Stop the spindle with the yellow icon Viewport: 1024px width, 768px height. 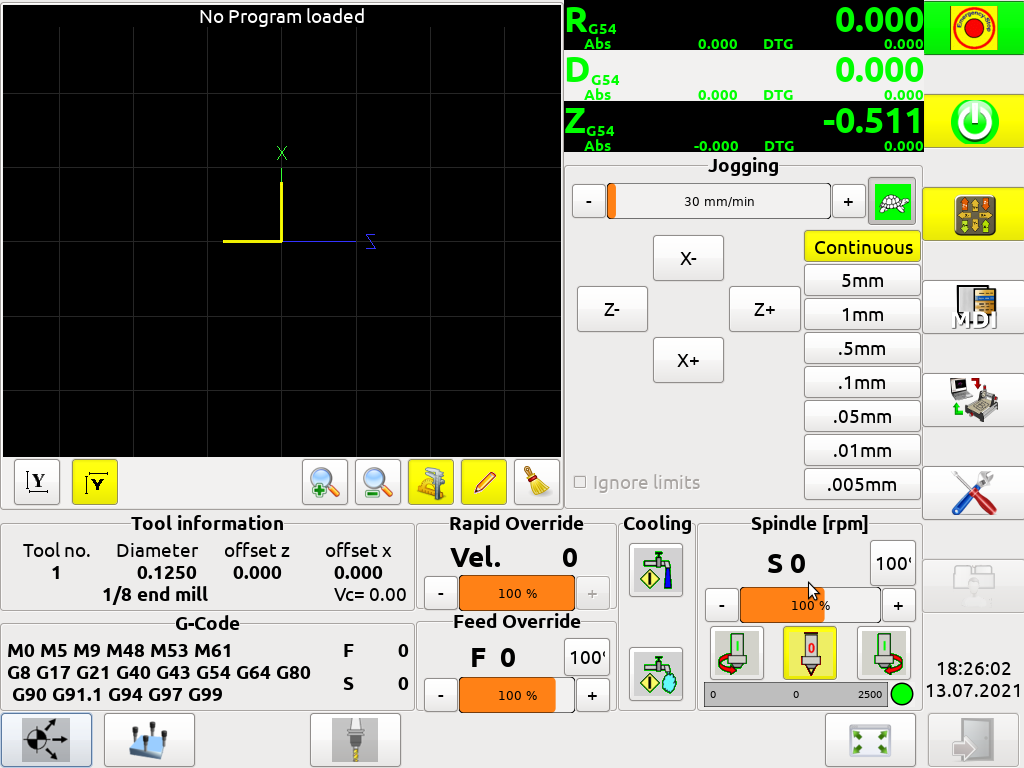point(809,653)
